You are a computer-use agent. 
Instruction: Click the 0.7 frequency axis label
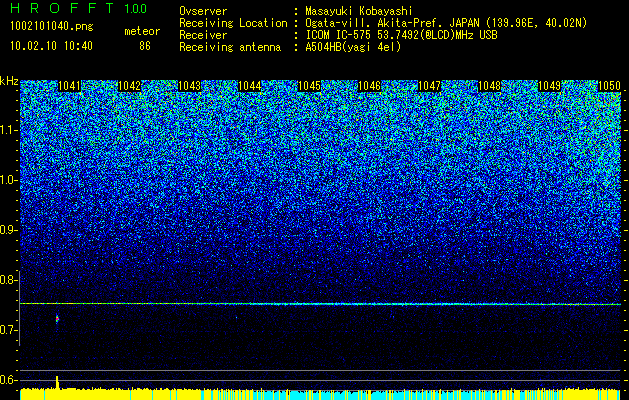(x=8, y=330)
